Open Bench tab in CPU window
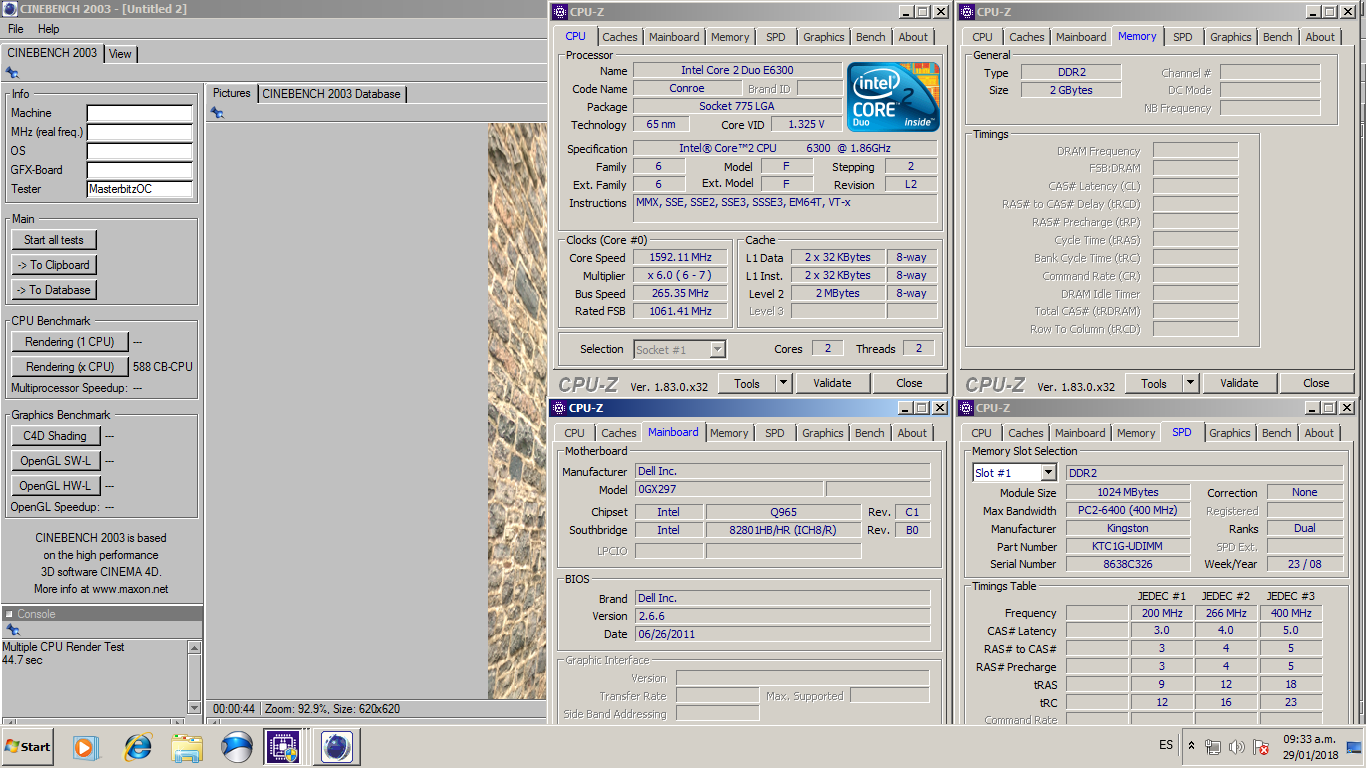 [x=871, y=37]
